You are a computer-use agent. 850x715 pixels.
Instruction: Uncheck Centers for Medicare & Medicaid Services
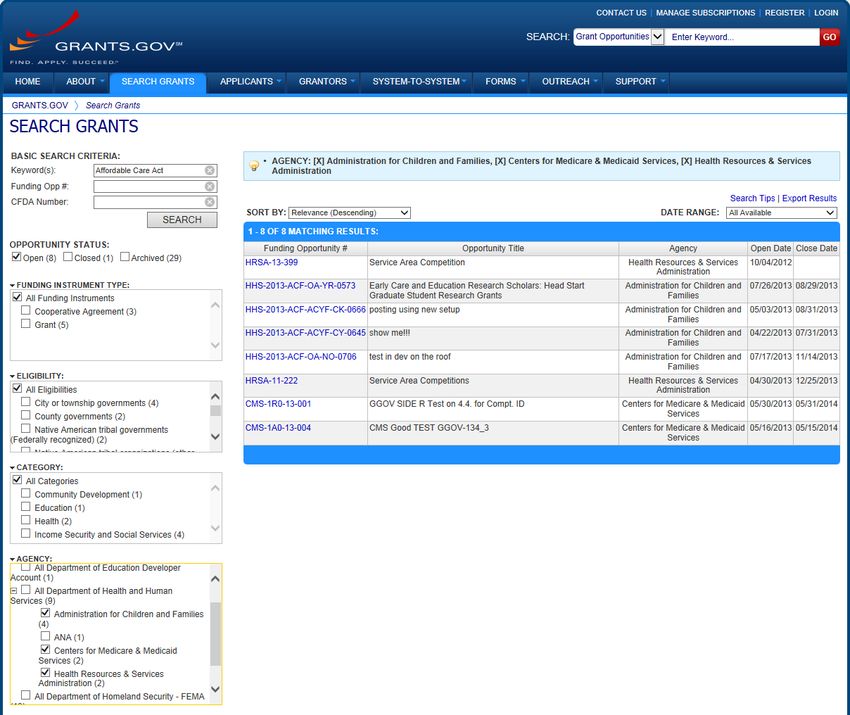point(46,649)
